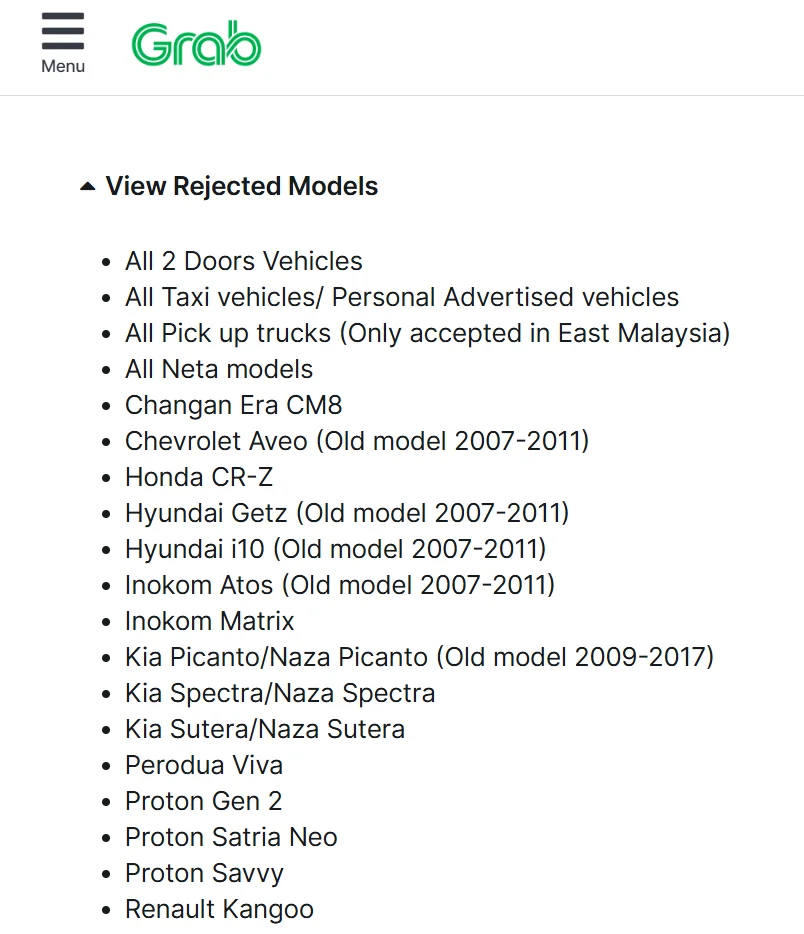Click the 'Inokom Matrix' entry
The image size is (804, 934).
coord(209,622)
